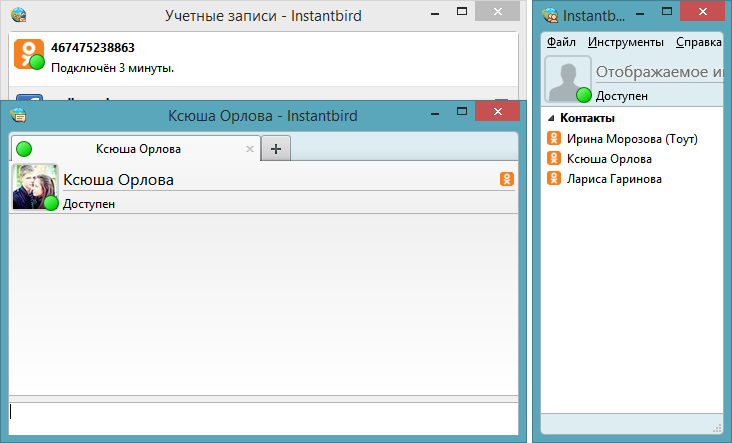Minimize the Учетные записи window
The width and height of the screenshot is (732, 443).
coord(435,14)
